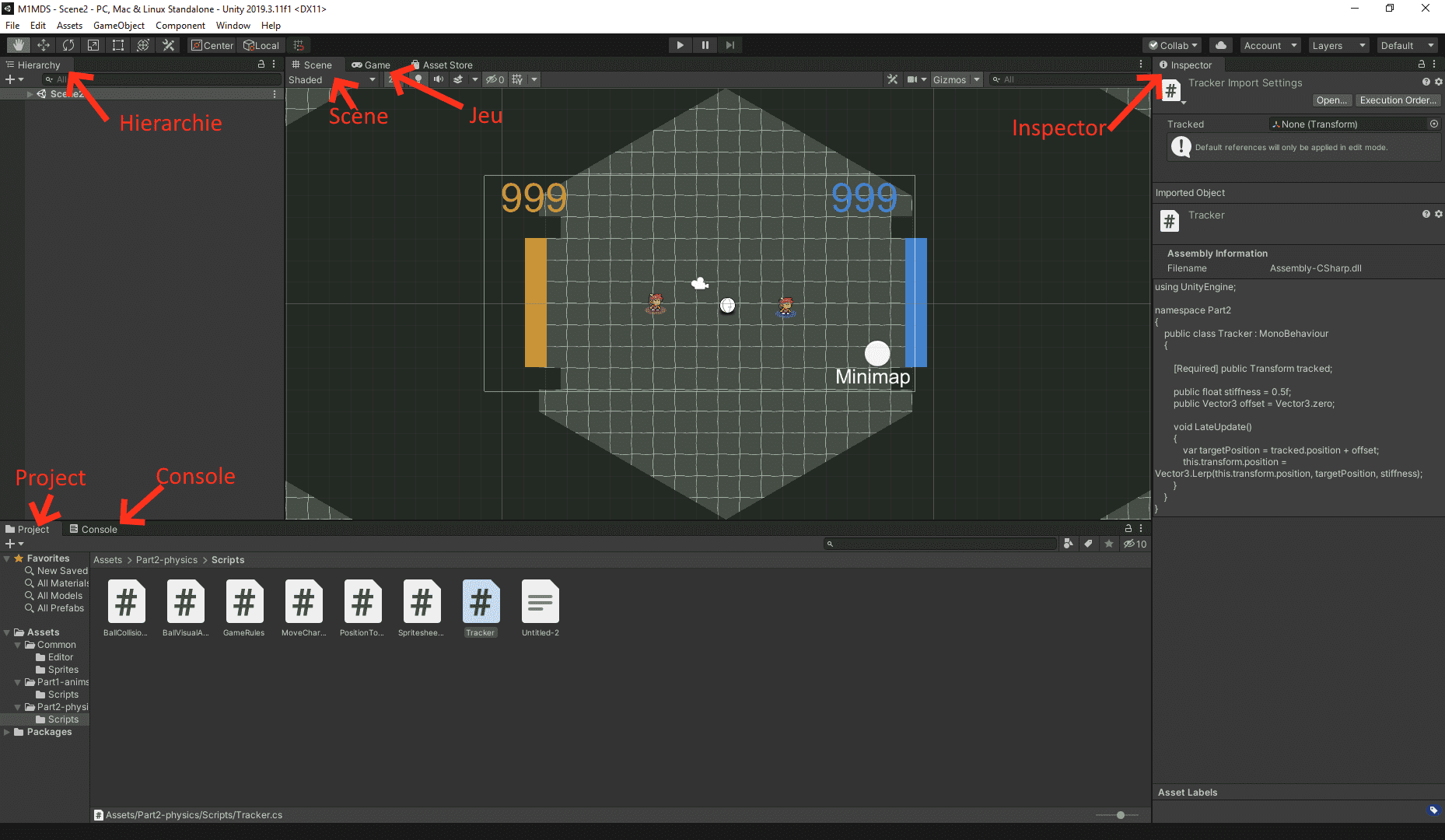Select the Scale tool
This screenshot has width=1445, height=840.
(93, 45)
